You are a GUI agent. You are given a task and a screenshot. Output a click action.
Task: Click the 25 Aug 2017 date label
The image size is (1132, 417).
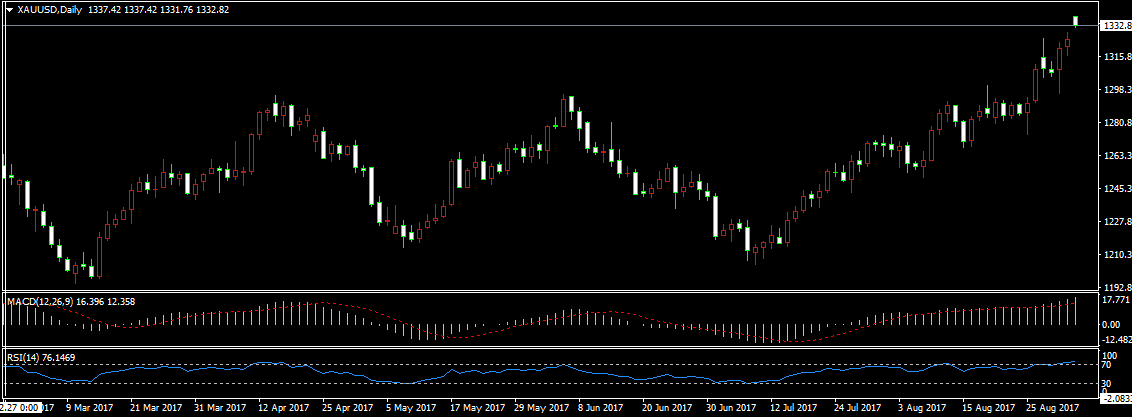[x=1052, y=408]
